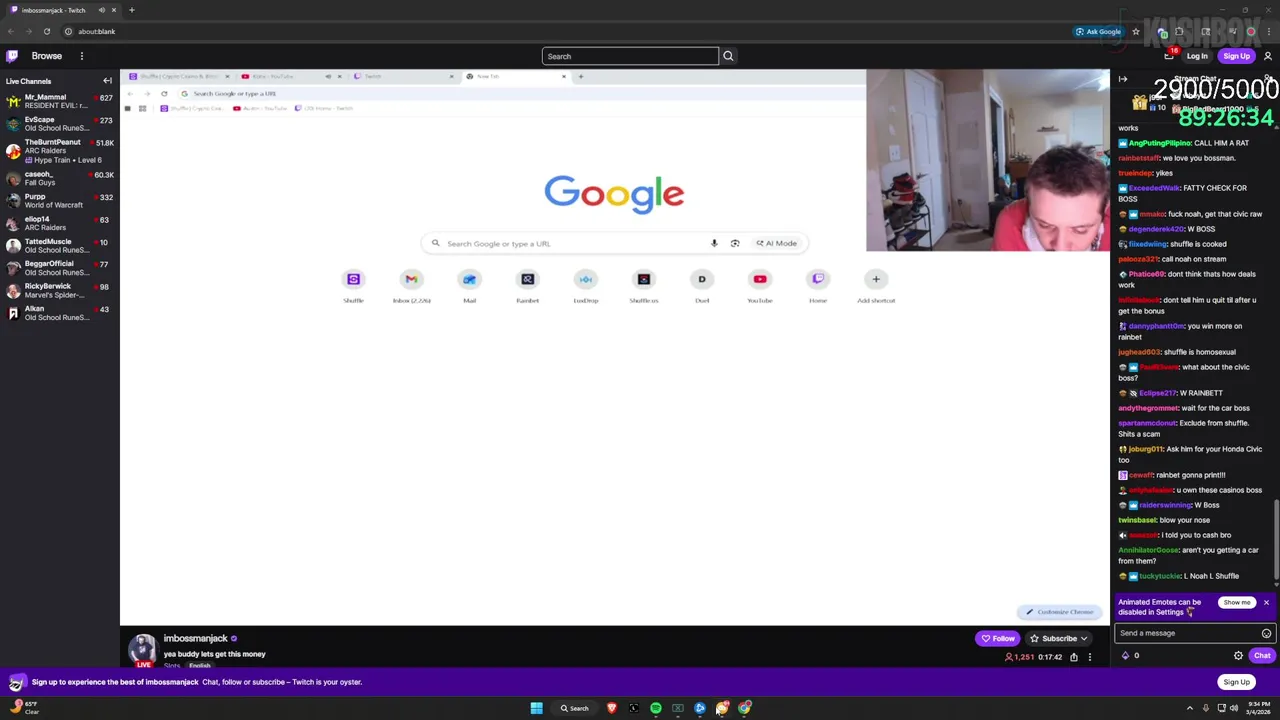Open Alkan Old School RuneScape channel
Screen dimensions: 1280x720
58,312
